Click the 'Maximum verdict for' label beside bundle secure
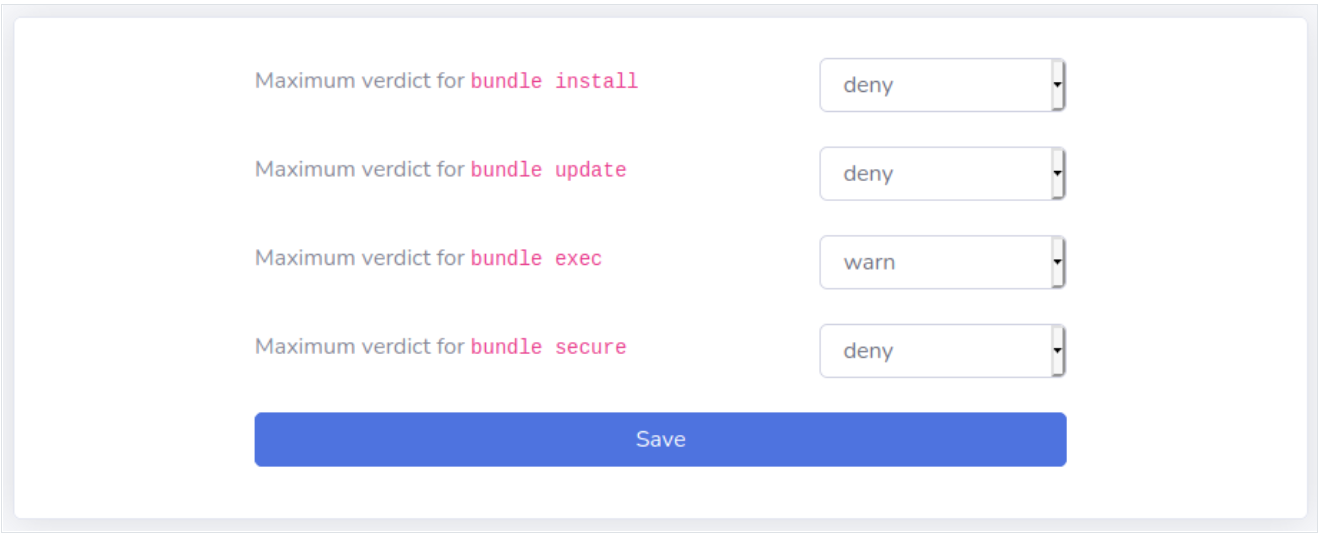 pos(359,347)
